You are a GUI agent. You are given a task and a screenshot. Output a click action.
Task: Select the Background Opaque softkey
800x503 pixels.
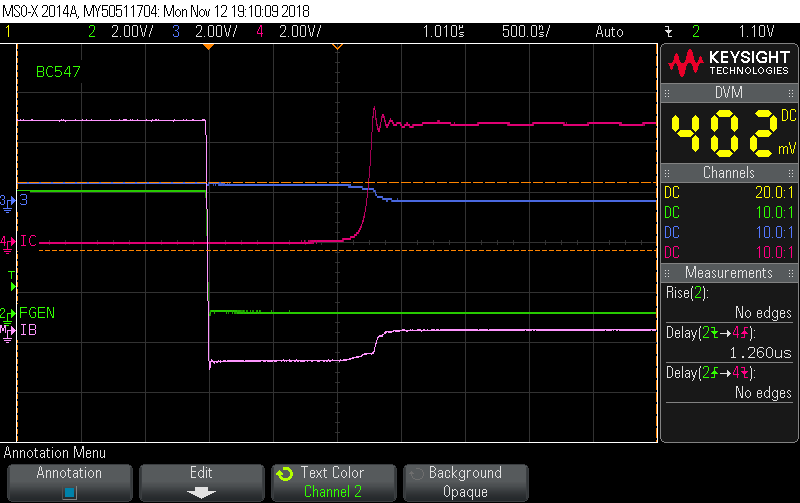point(465,483)
